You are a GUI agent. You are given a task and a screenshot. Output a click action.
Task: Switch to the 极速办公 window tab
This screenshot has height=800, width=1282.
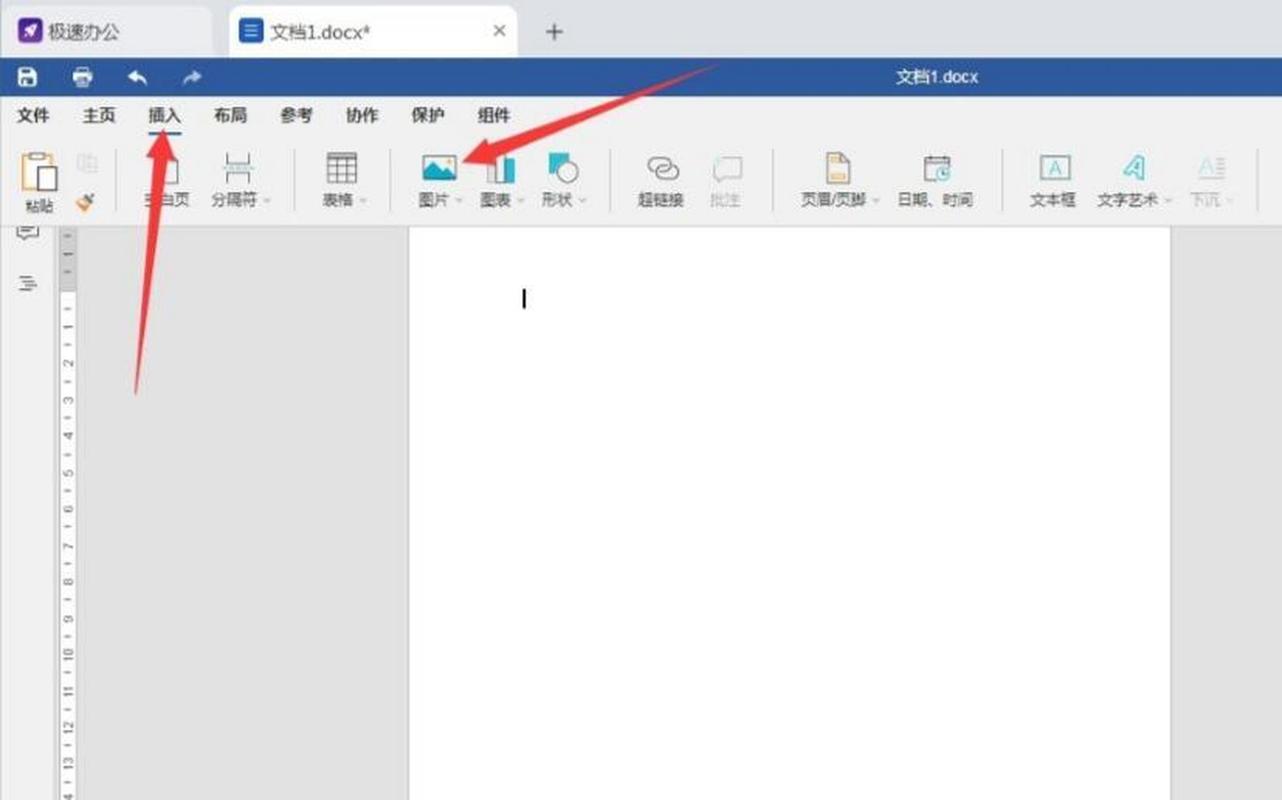tap(107, 31)
